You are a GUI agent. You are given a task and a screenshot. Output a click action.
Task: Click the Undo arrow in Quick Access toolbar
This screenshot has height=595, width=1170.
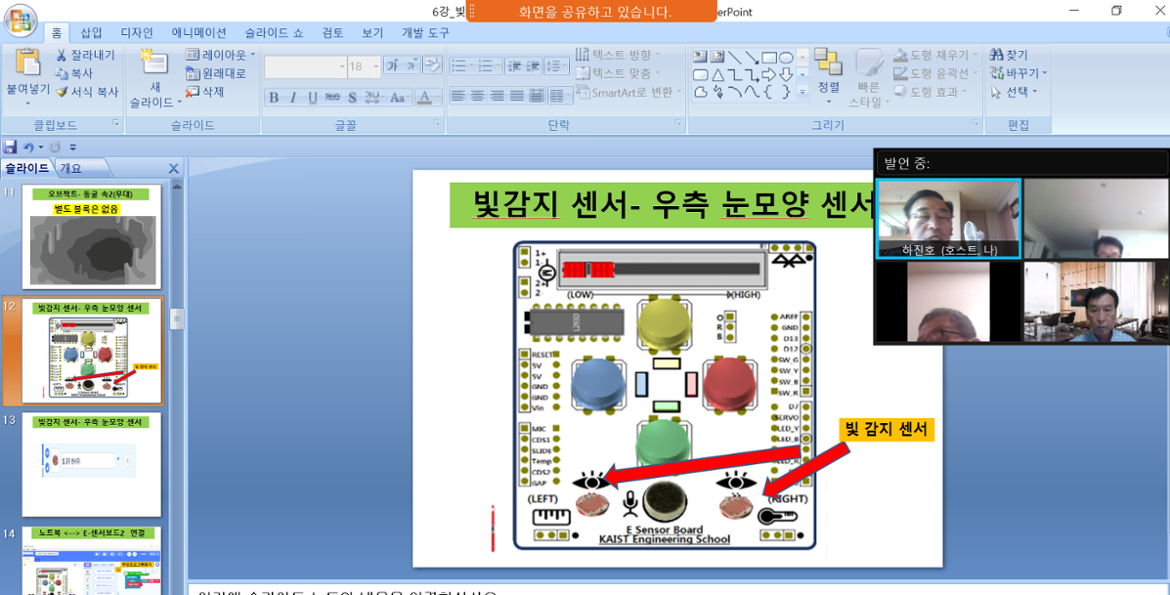click(x=29, y=147)
